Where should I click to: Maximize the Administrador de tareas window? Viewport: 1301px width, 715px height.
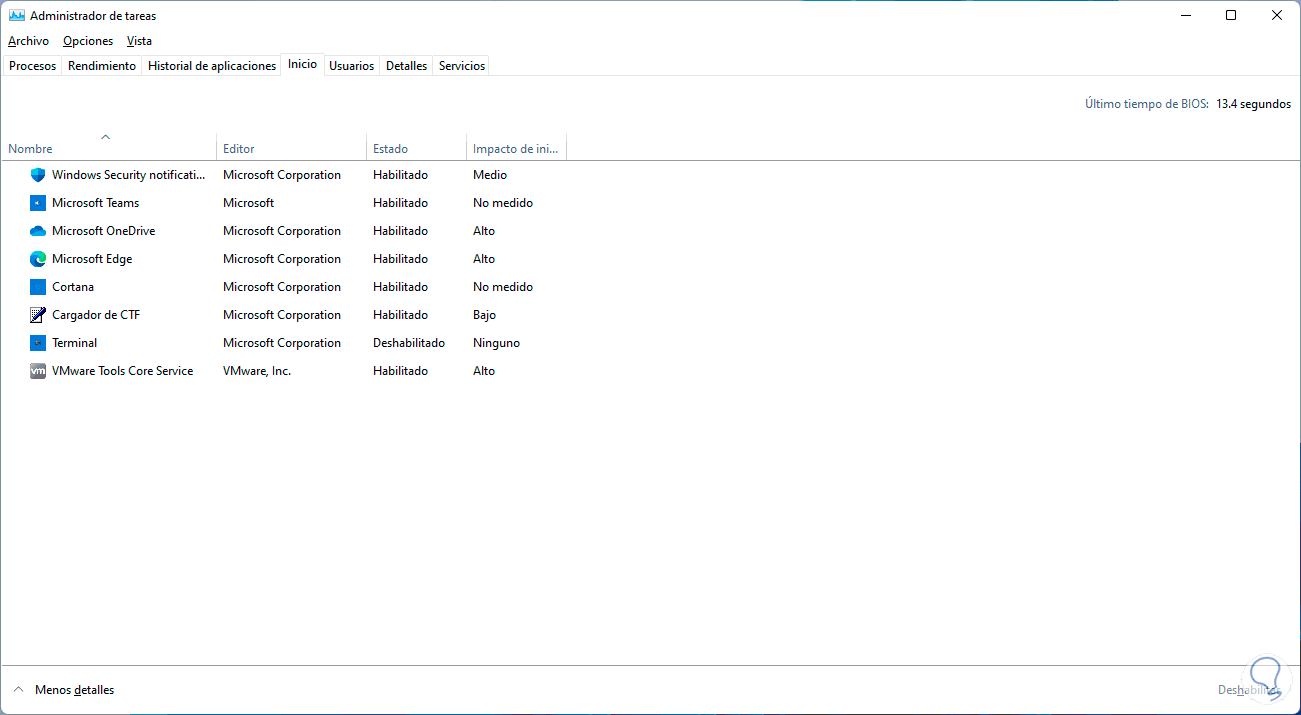(x=1231, y=15)
